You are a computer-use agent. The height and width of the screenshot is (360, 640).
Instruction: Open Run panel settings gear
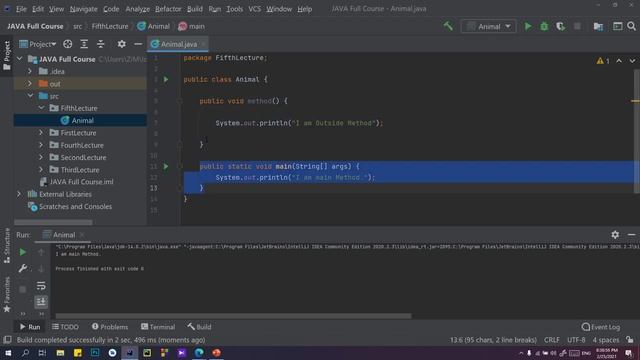[615, 235]
